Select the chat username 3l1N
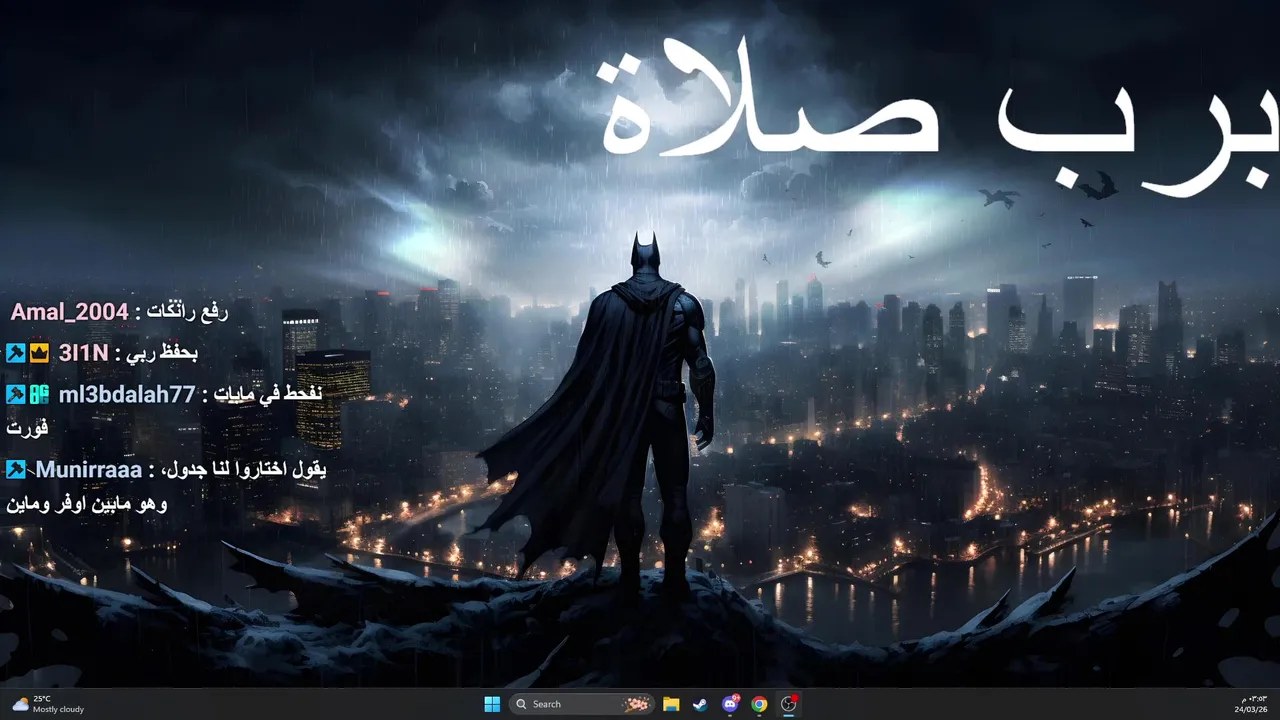Image resolution: width=1280 pixels, height=720 pixels. pyautogui.click(x=84, y=353)
